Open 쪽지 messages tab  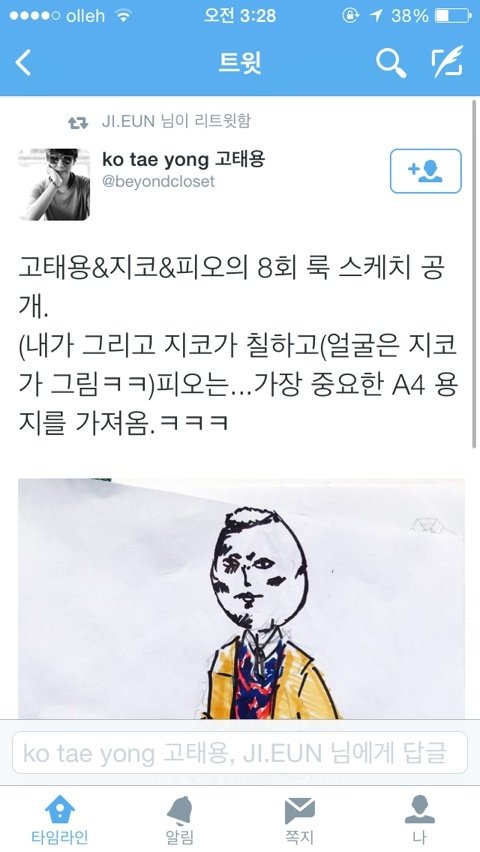pos(300,818)
